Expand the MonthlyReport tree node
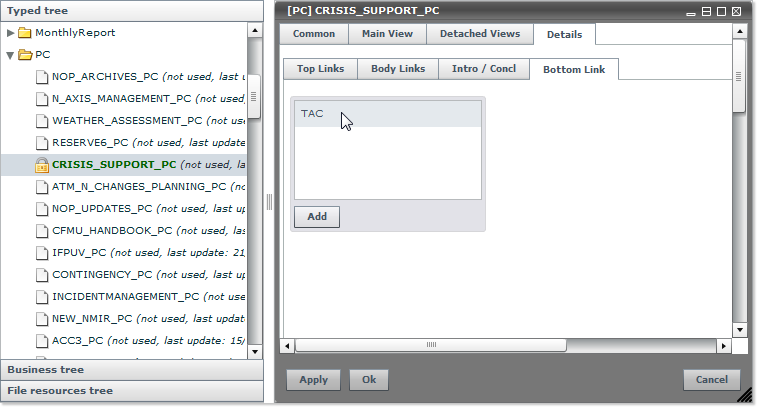The height and width of the screenshot is (407, 757). point(10,33)
